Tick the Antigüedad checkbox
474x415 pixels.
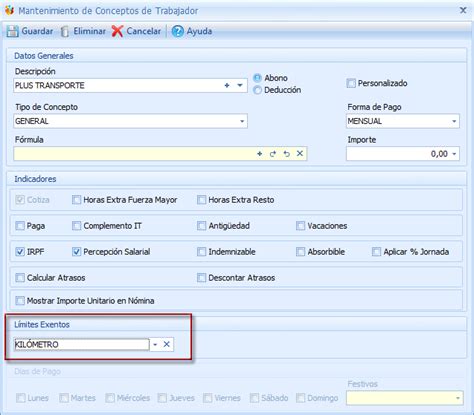pos(201,226)
